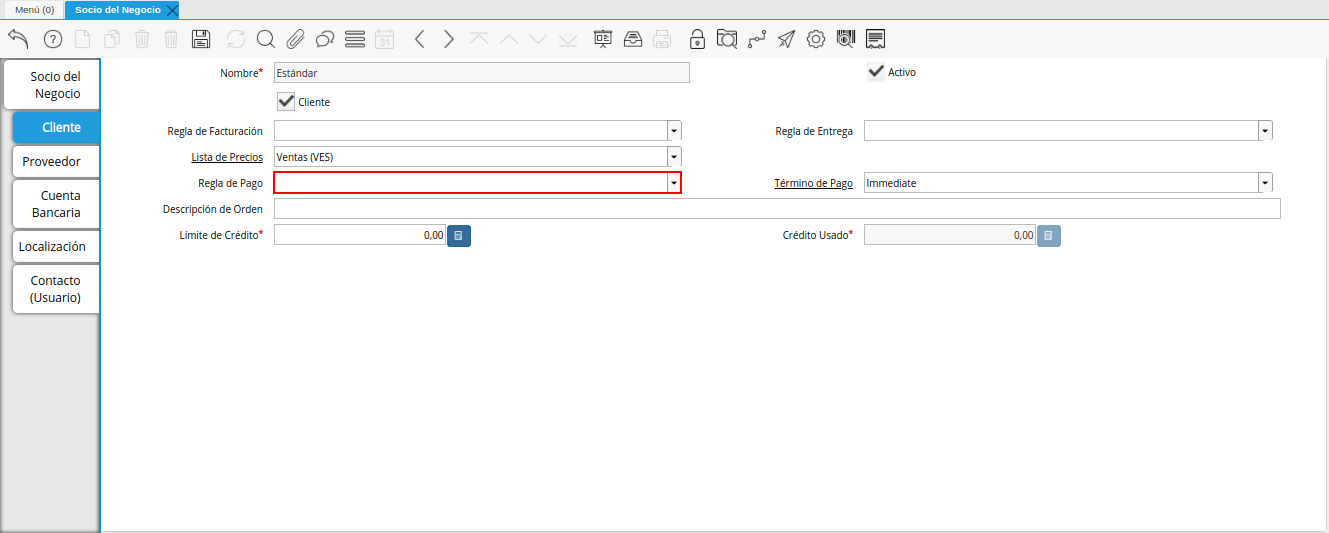
Task: Open the magnifier find record icon
Action: [x=265, y=39]
